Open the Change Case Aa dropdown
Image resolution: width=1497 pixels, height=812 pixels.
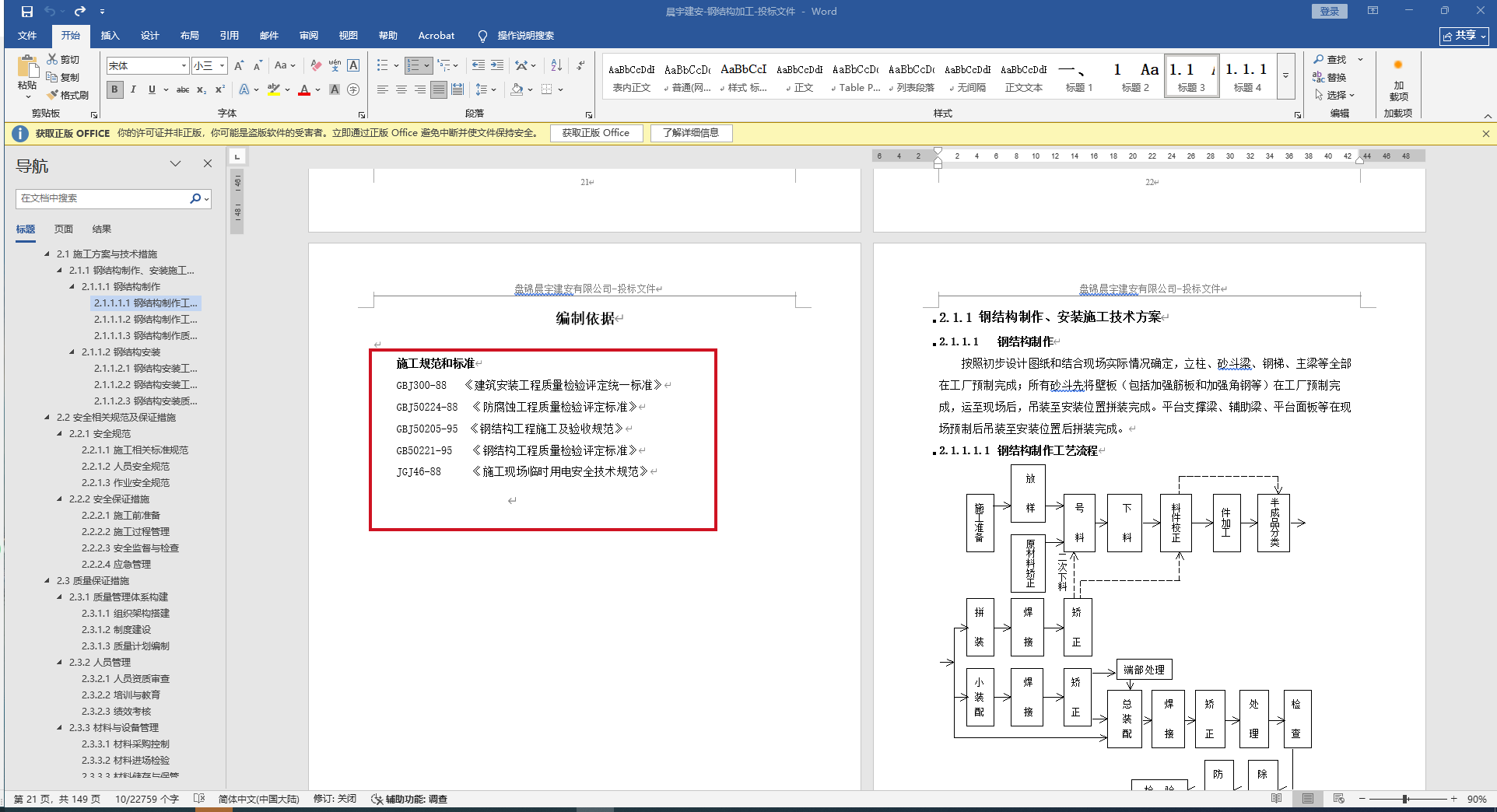[x=285, y=65]
